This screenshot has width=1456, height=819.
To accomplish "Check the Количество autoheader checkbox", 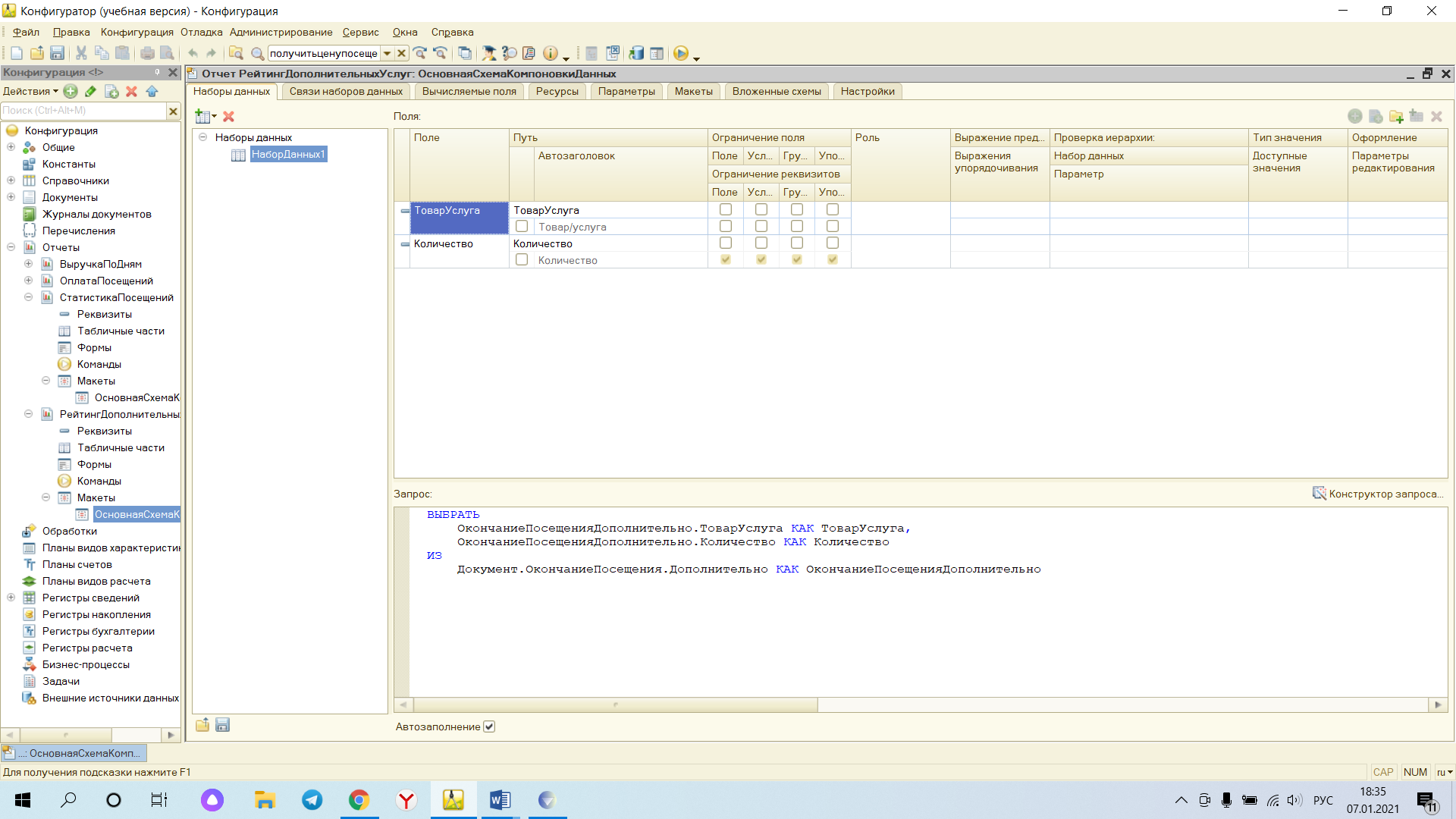I will [522, 259].
